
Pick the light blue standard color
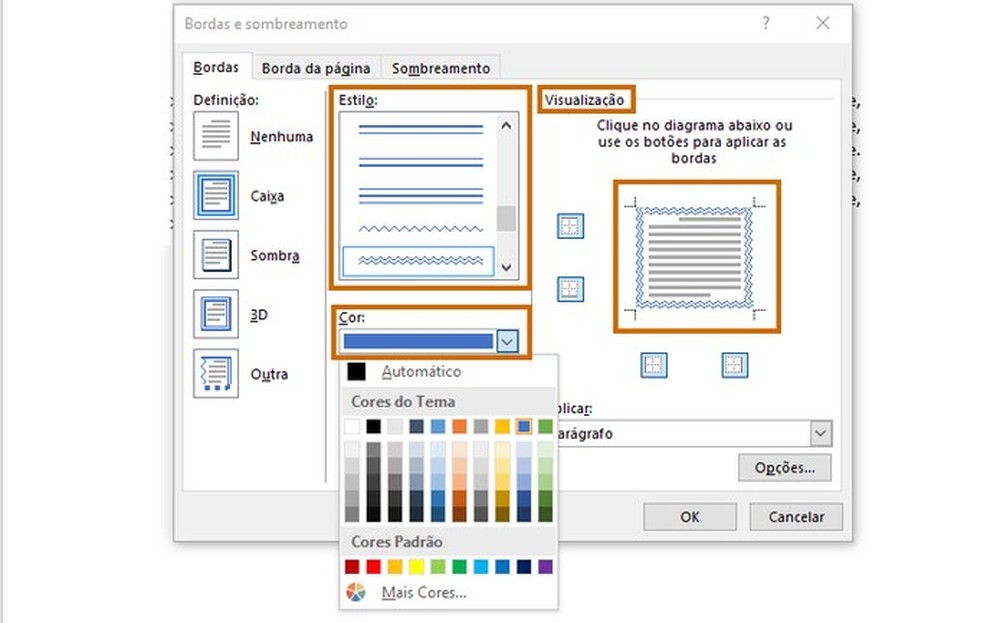[481, 566]
